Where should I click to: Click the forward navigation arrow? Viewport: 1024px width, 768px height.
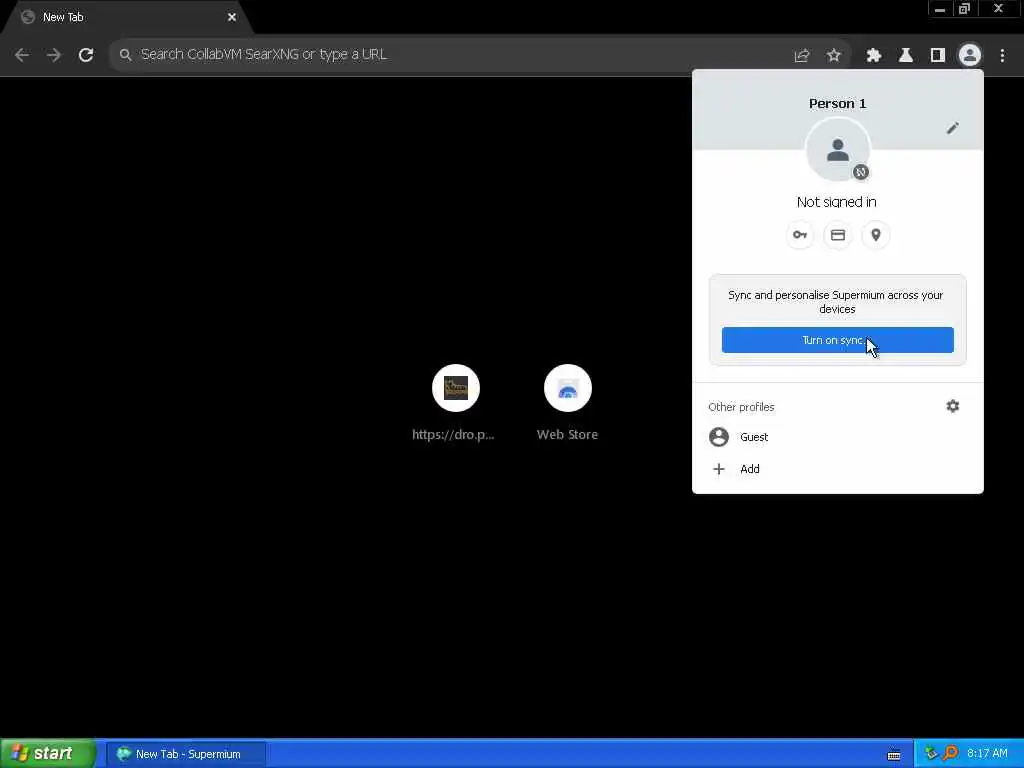tap(54, 55)
